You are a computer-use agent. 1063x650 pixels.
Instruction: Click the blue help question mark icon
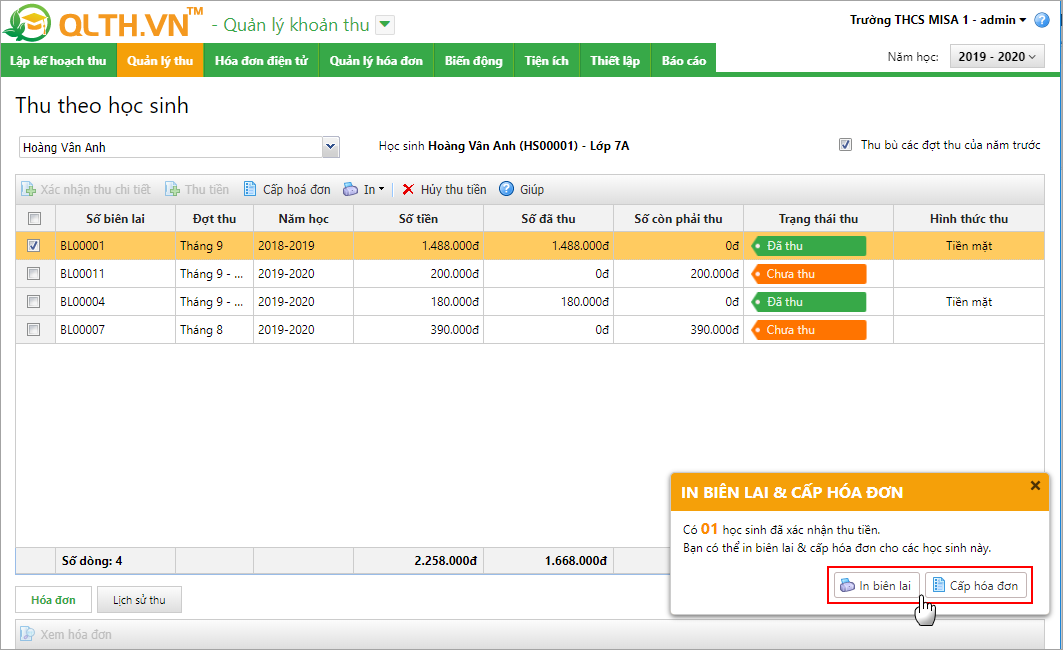tap(1042, 20)
